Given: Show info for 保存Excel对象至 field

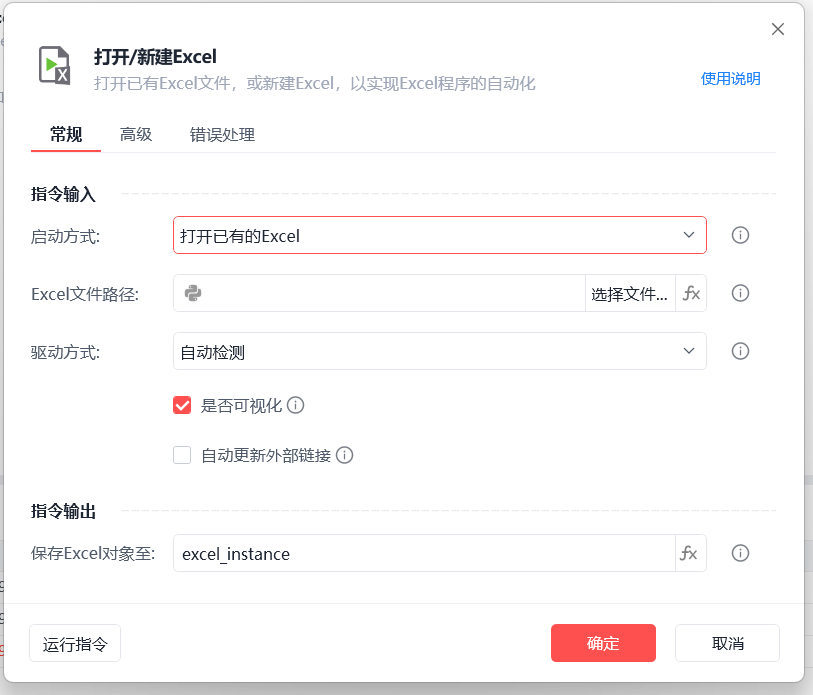Looking at the screenshot, I should pyautogui.click(x=740, y=553).
